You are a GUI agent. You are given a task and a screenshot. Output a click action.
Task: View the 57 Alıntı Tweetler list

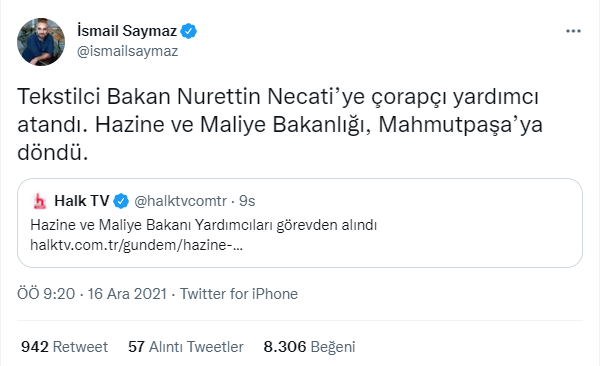pos(186,347)
